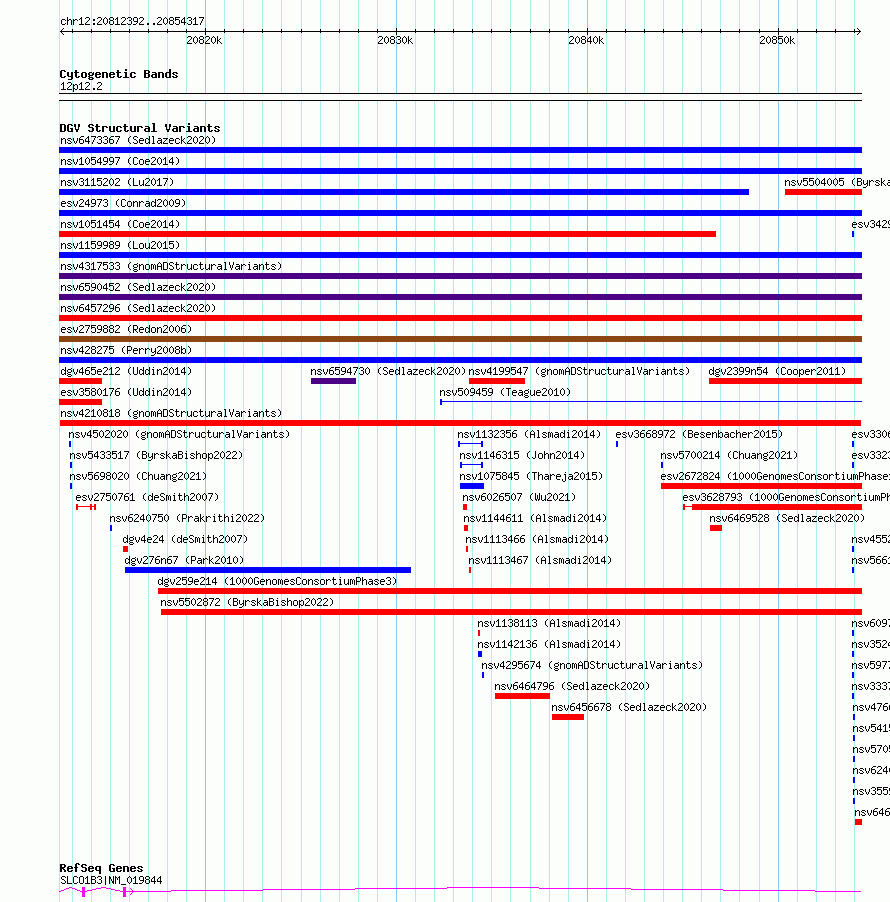Click the red nsv5504005 variant bar

tap(823, 192)
